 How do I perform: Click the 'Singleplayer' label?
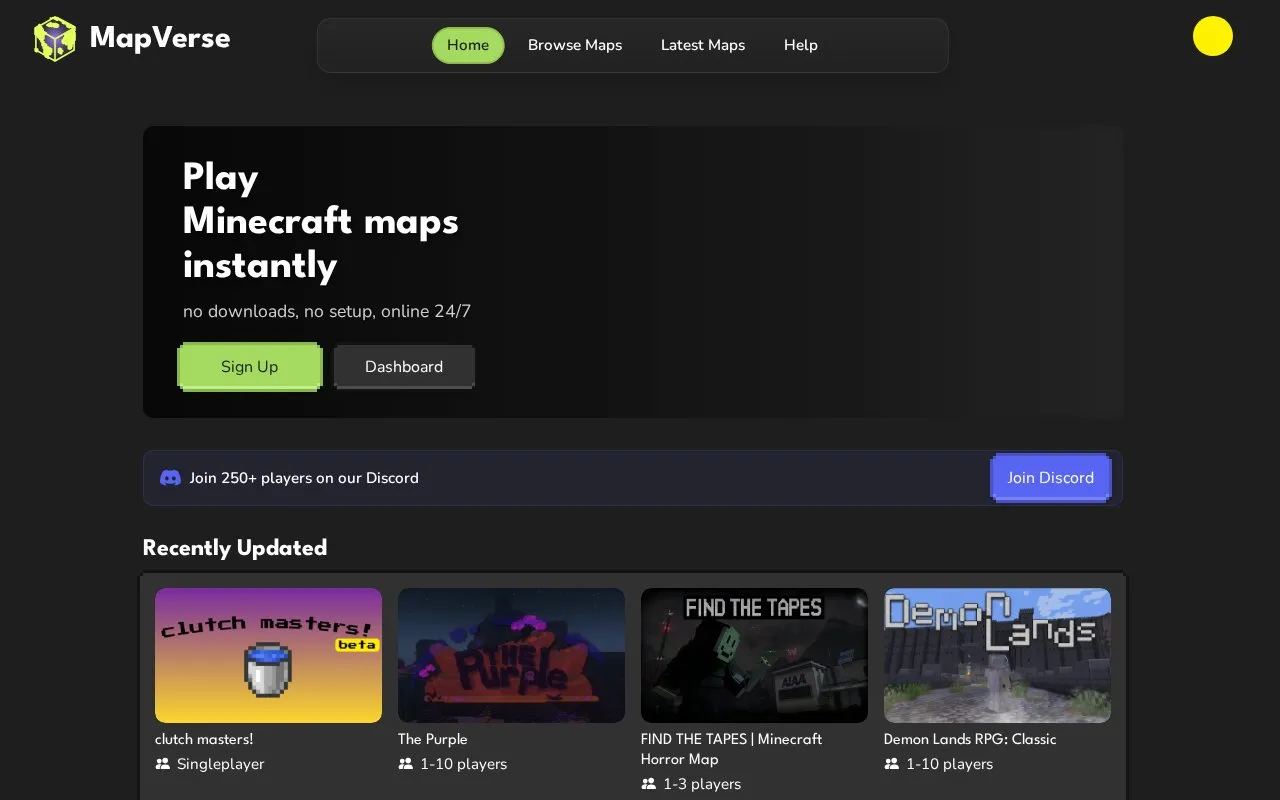(x=221, y=764)
